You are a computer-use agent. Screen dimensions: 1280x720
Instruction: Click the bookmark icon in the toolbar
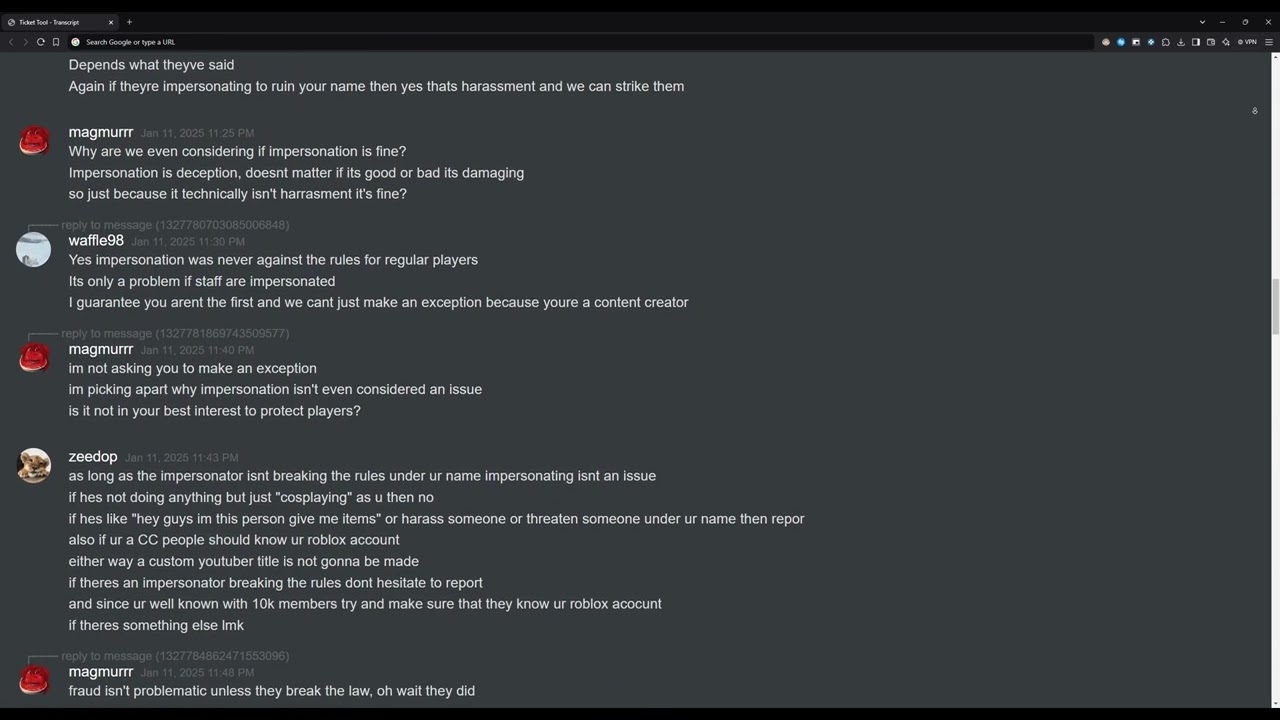point(56,42)
